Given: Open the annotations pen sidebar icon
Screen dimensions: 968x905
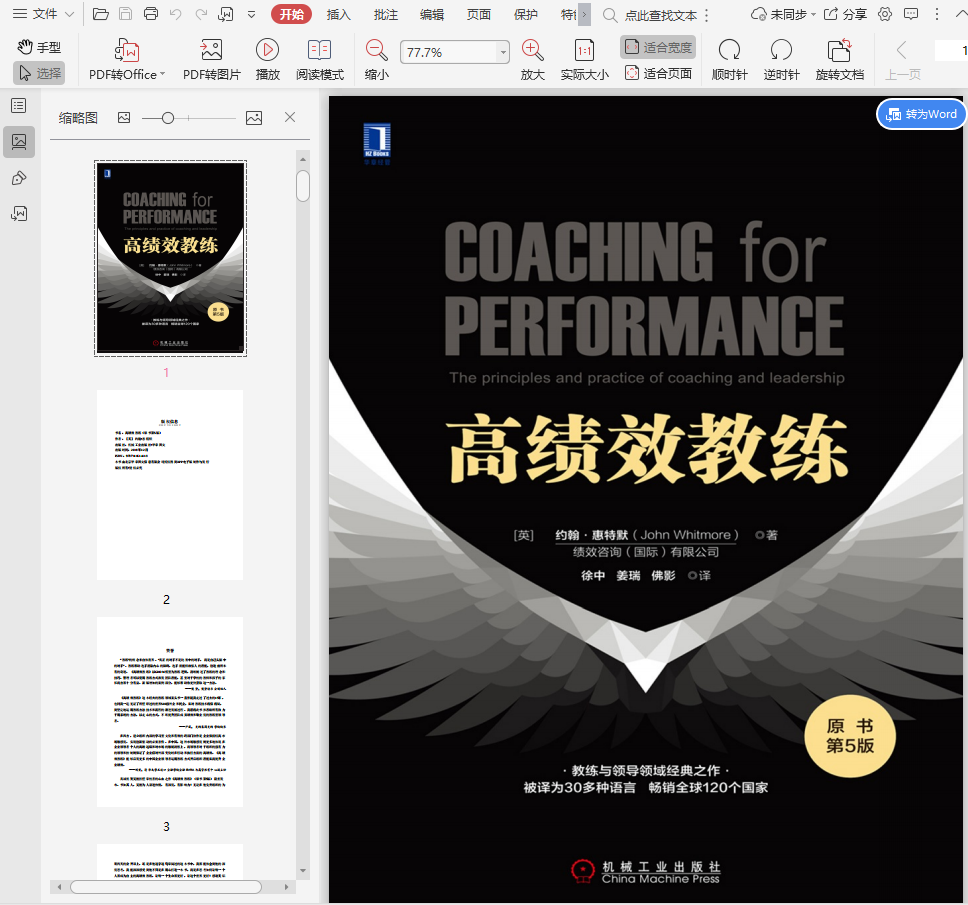Looking at the screenshot, I should tap(19, 178).
